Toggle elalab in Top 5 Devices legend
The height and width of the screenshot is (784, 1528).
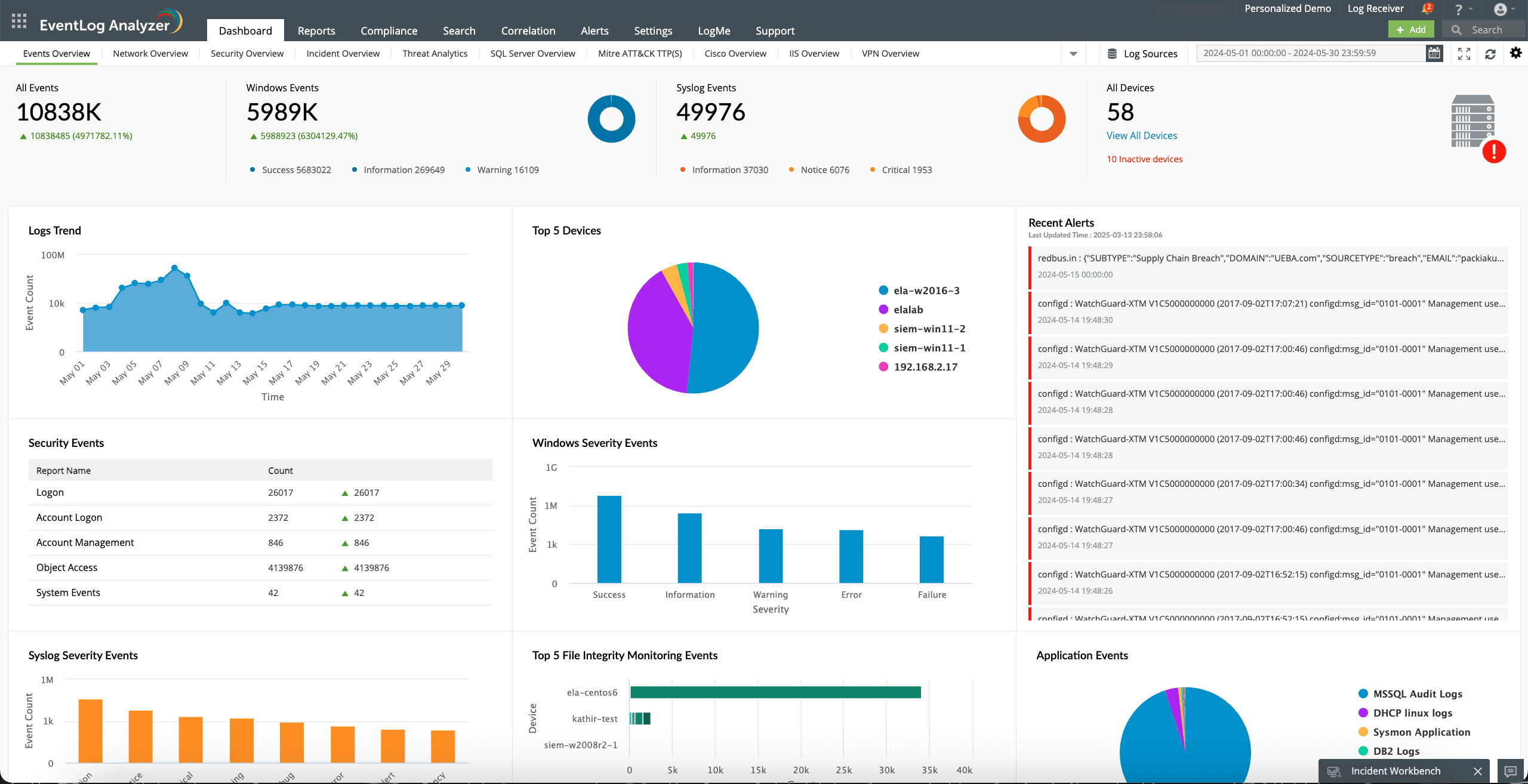click(x=907, y=309)
